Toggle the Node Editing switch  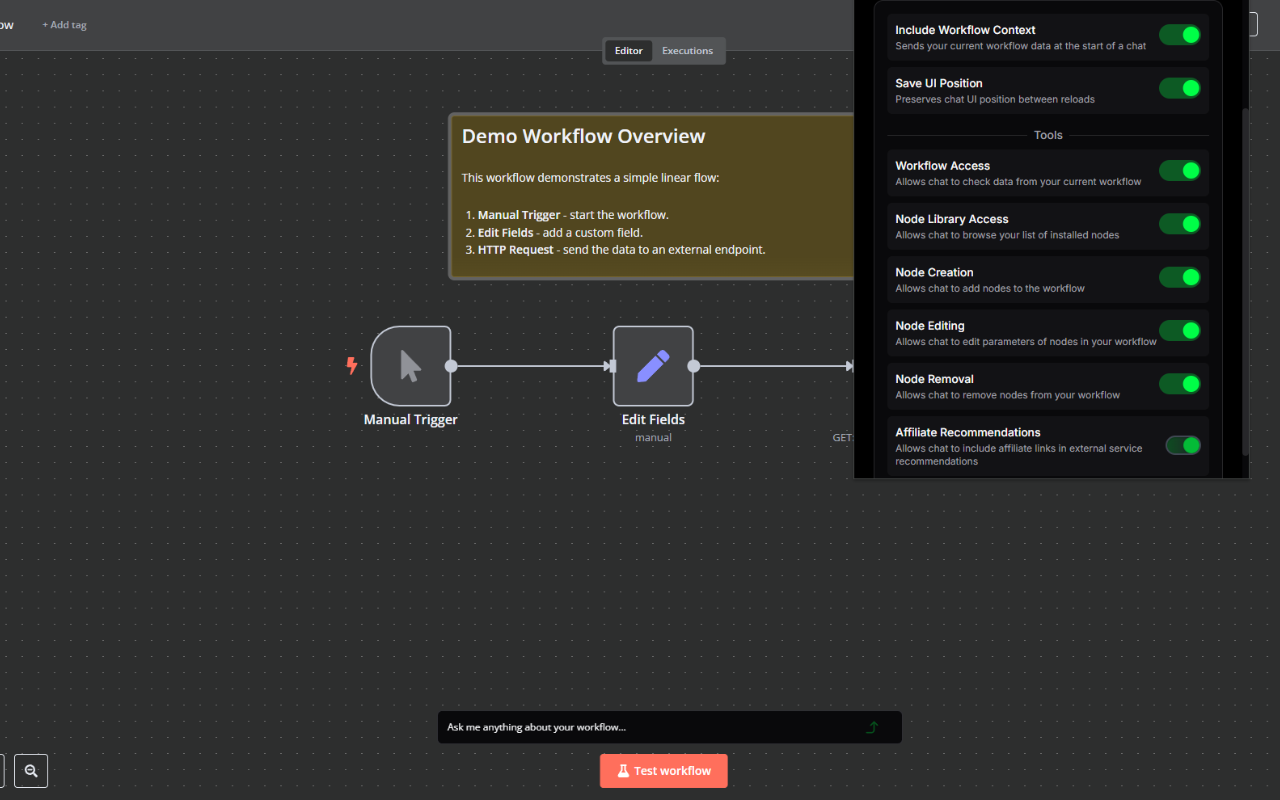pos(1180,331)
